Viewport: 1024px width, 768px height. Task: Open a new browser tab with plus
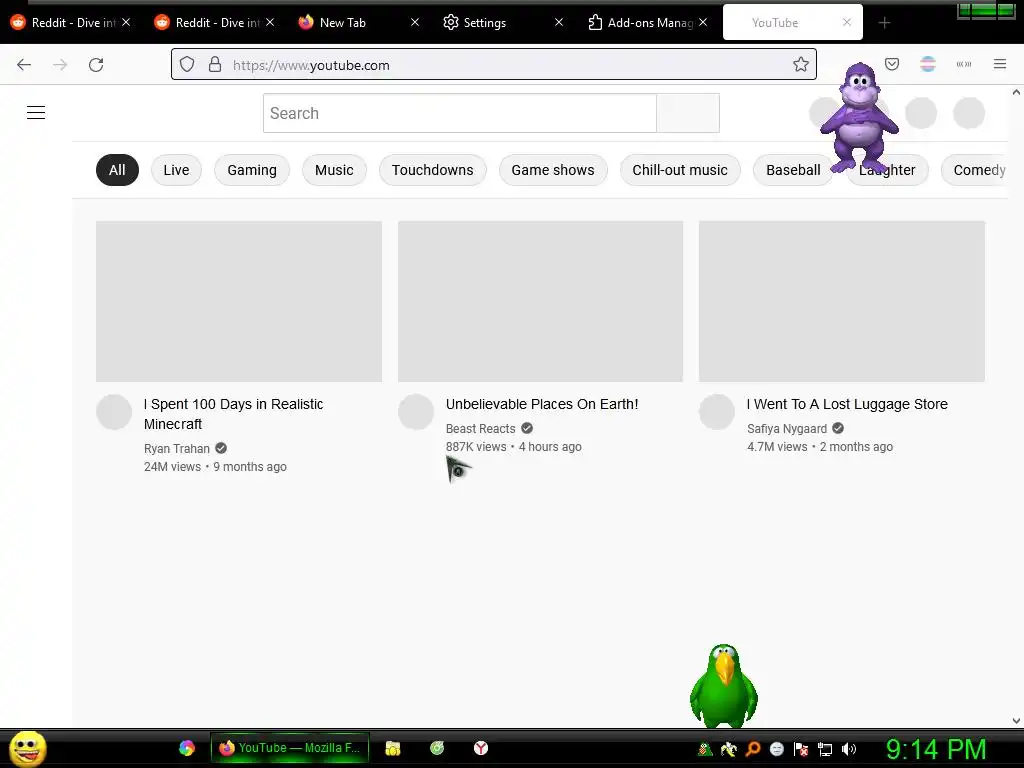point(884,23)
